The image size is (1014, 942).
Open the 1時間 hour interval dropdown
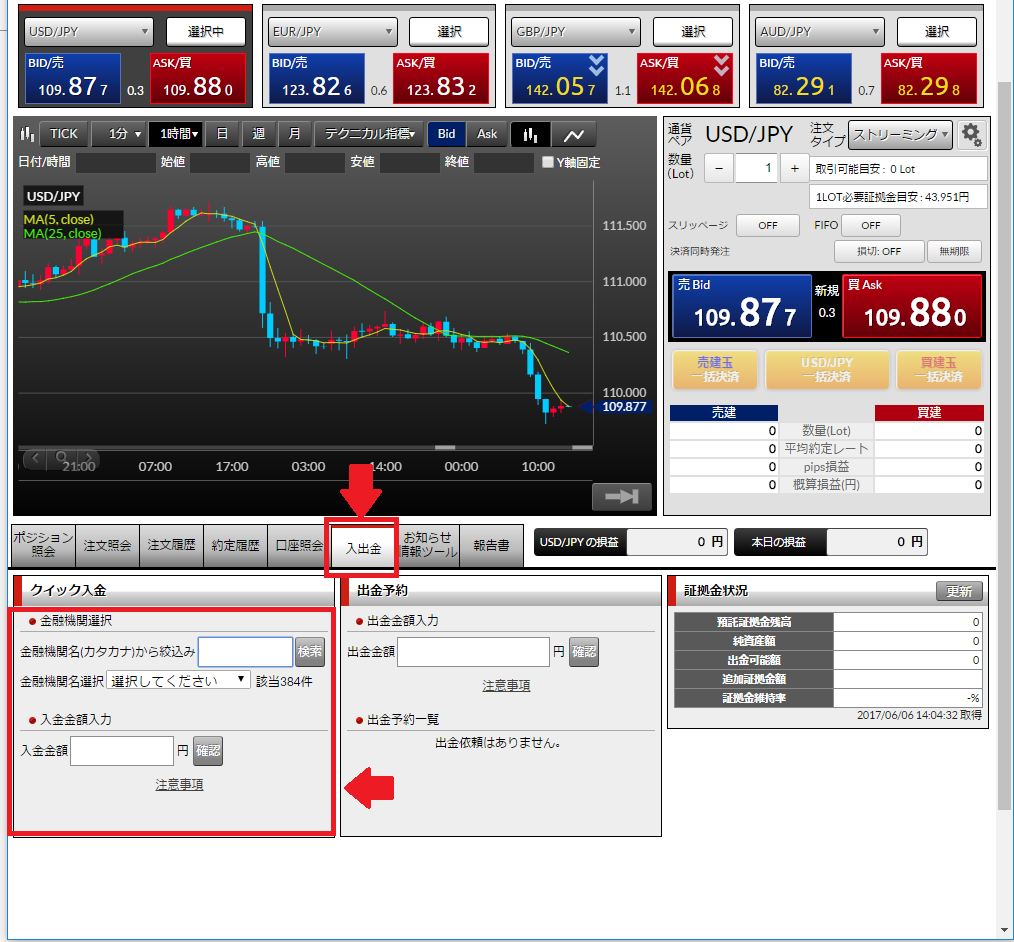[x=175, y=134]
